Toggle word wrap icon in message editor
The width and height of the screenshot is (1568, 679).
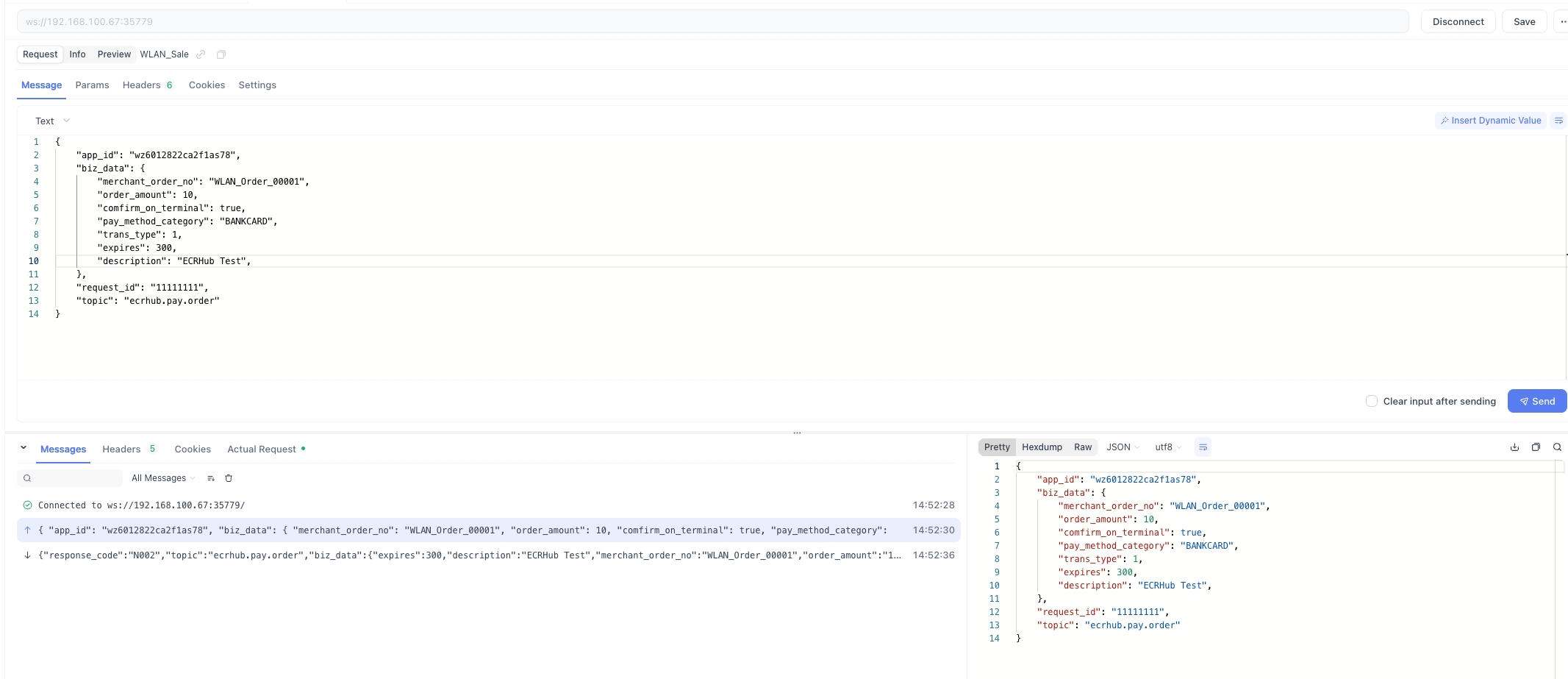coord(1558,121)
